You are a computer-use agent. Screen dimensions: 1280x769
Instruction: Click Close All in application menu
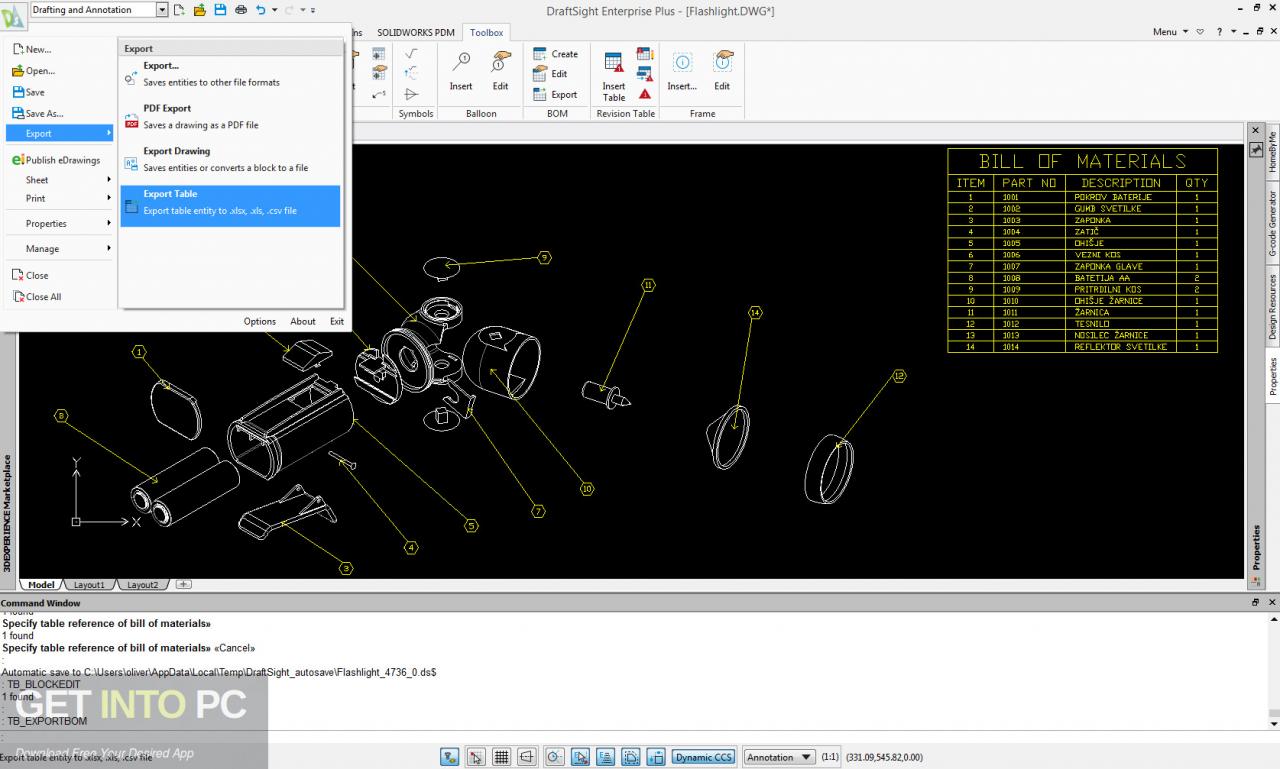(x=61, y=296)
